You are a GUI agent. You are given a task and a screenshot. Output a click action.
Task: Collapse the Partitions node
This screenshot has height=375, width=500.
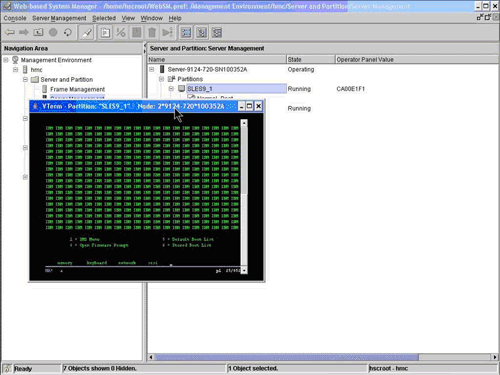161,79
